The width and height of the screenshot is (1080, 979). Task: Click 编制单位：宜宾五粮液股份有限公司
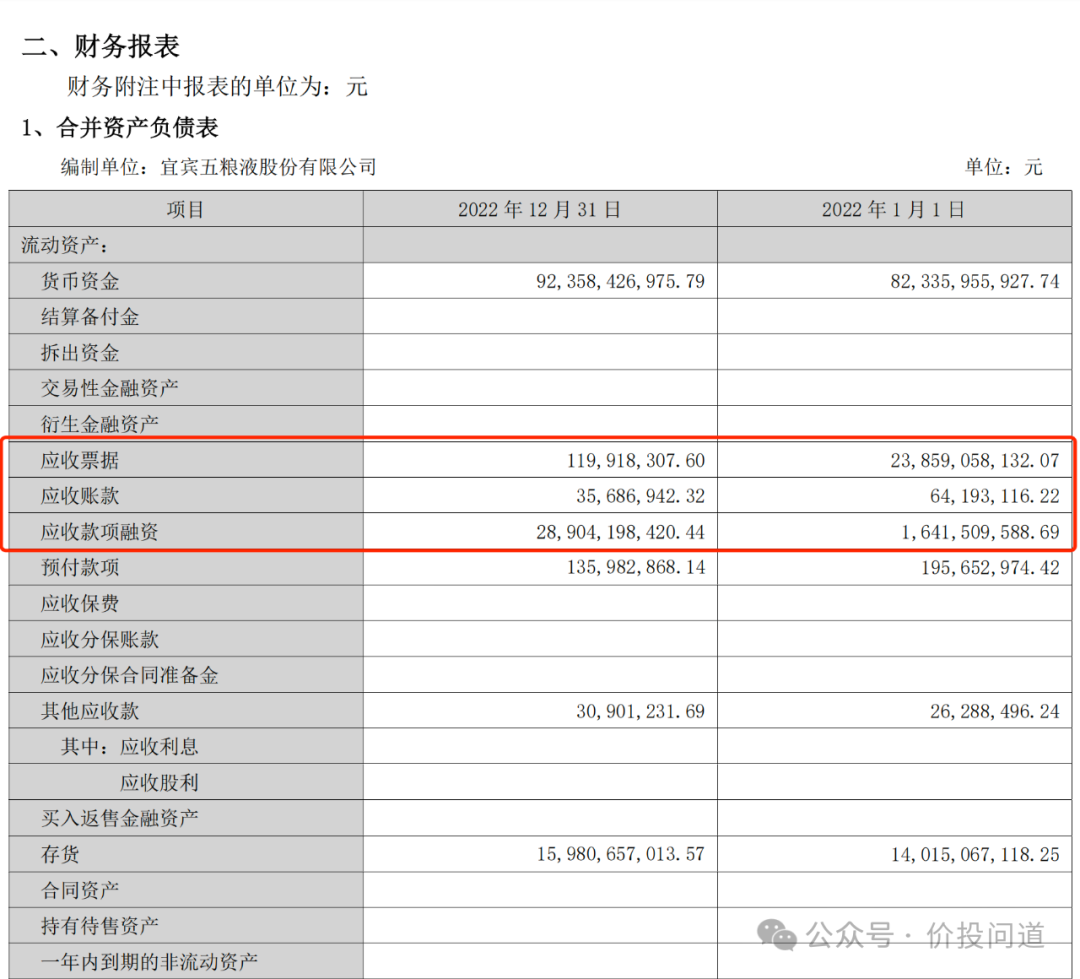point(218,167)
